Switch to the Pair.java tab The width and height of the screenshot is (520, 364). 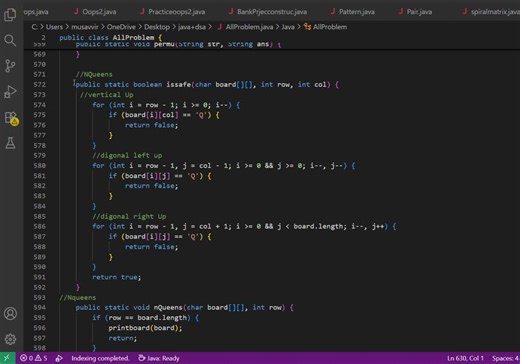(x=416, y=12)
